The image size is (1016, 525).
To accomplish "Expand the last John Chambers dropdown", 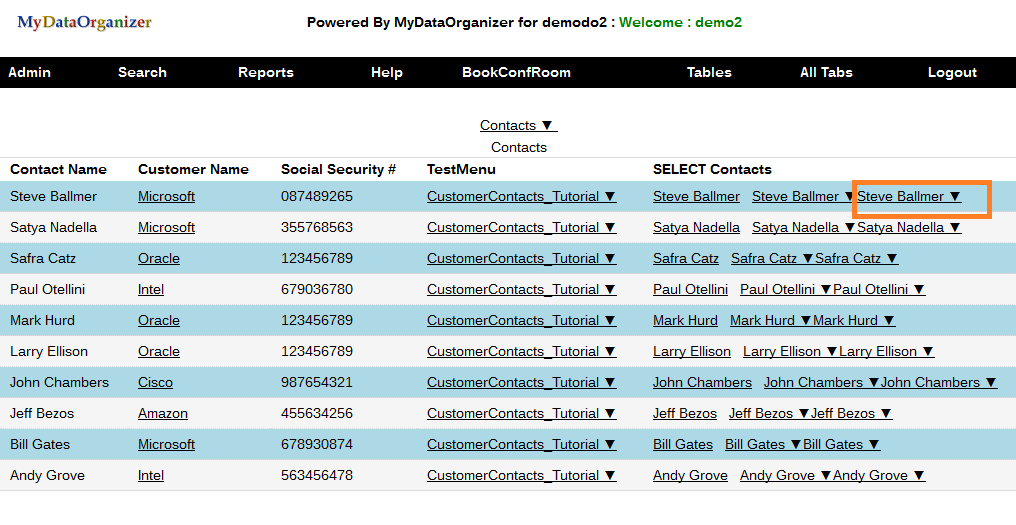I will pyautogui.click(x=938, y=383).
